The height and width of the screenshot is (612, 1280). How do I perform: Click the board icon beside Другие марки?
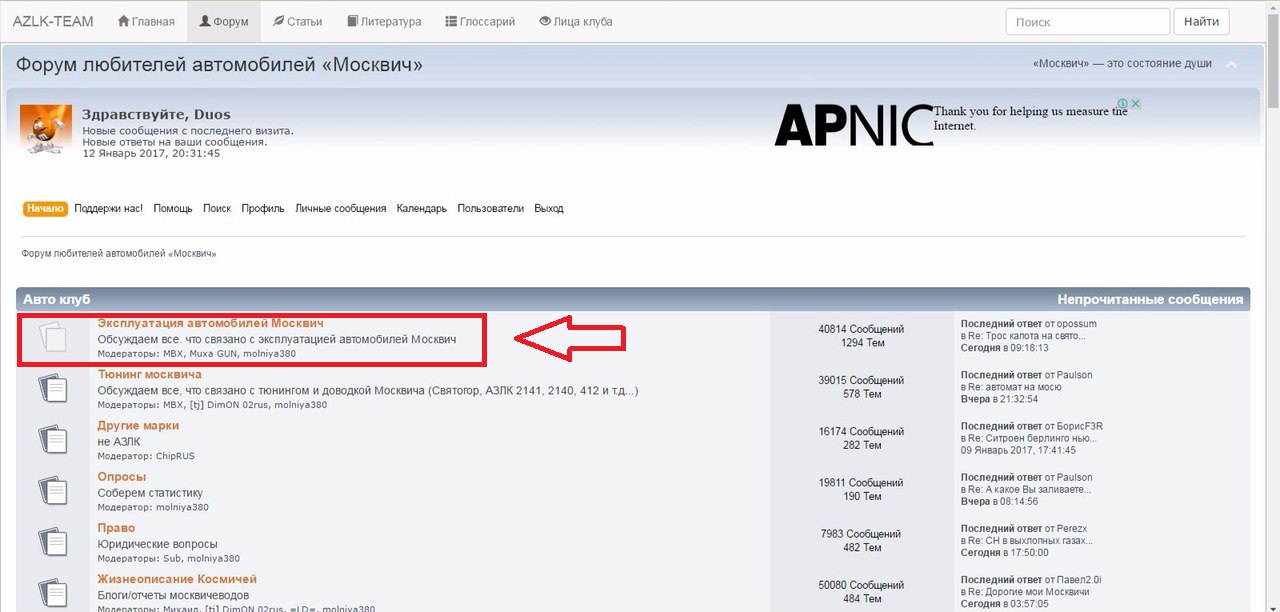point(53,439)
